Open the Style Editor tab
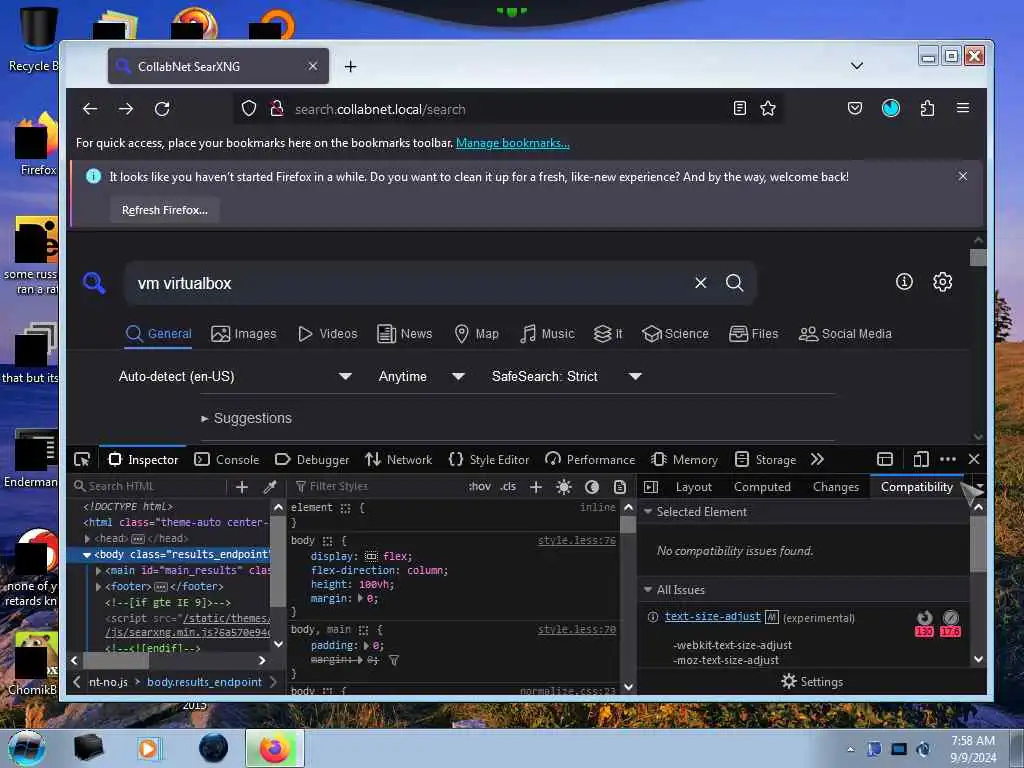The image size is (1024, 768). [488, 460]
